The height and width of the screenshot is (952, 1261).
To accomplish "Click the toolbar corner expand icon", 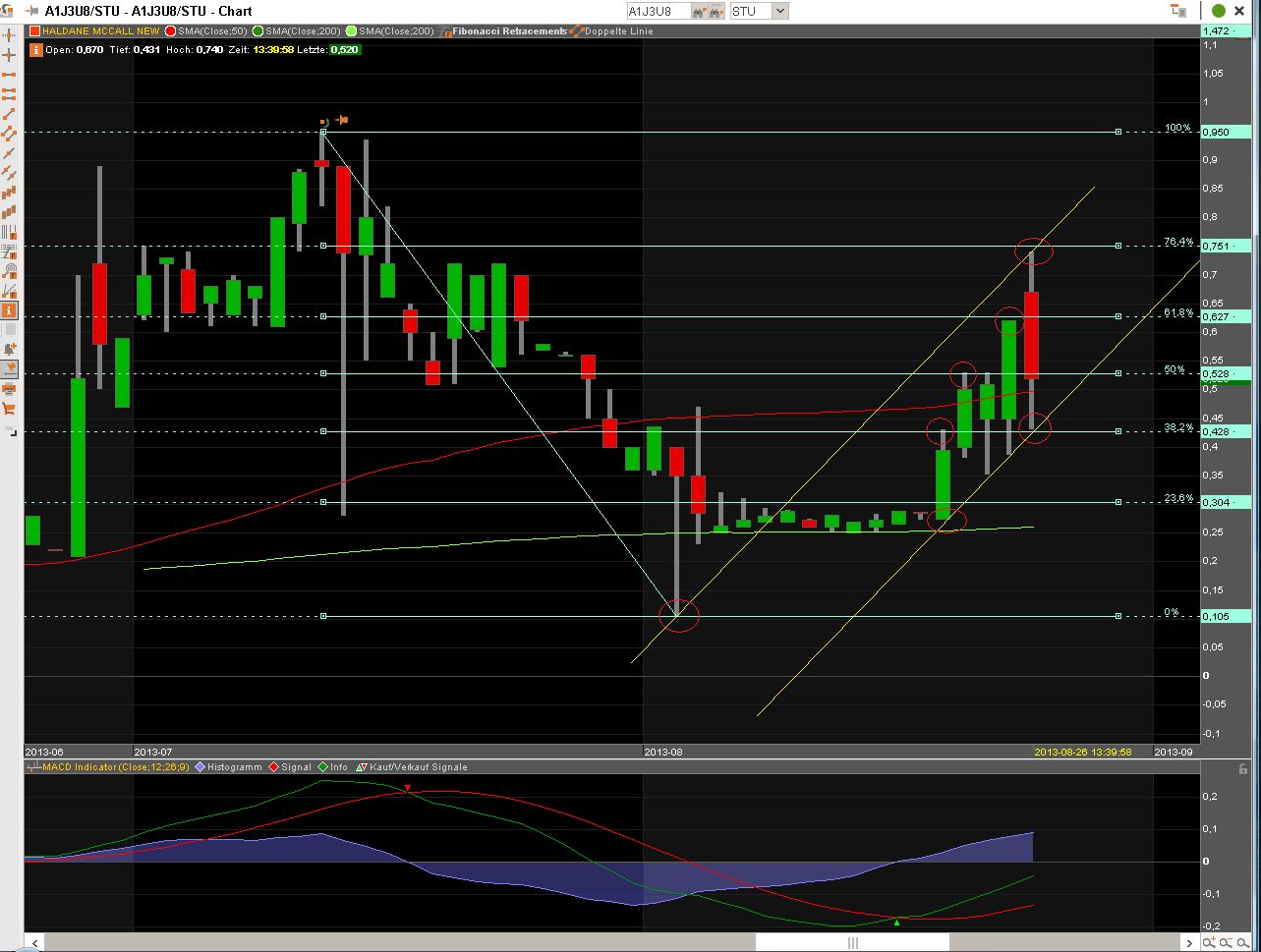I will coord(10,430).
